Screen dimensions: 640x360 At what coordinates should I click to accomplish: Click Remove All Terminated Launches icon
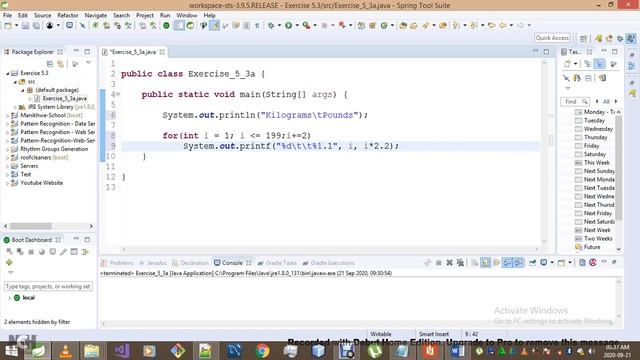pos(460,263)
